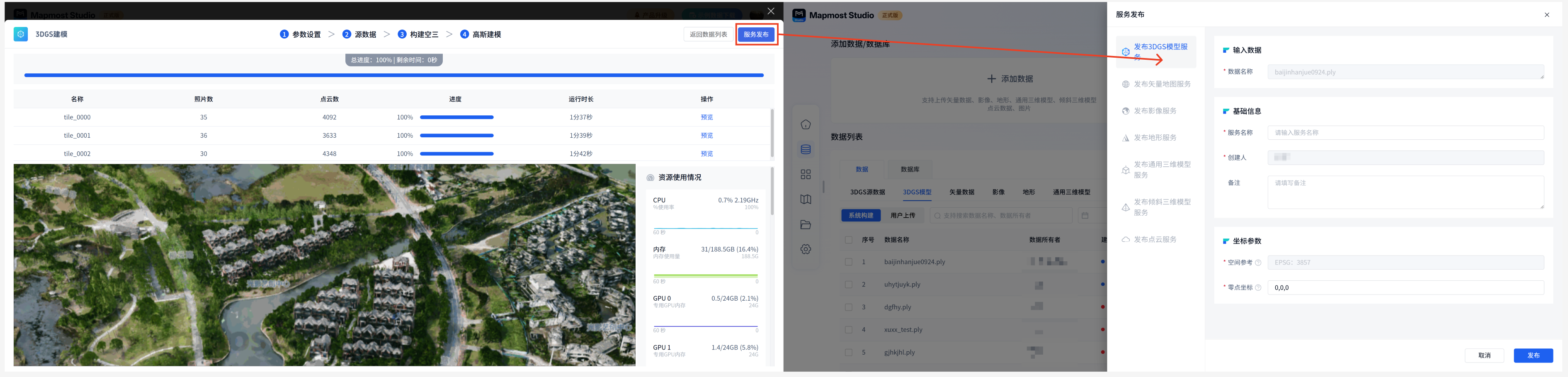Viewport: 1568px width, 377px height.
Task: Click the folder icon in sidebar
Action: point(805,225)
